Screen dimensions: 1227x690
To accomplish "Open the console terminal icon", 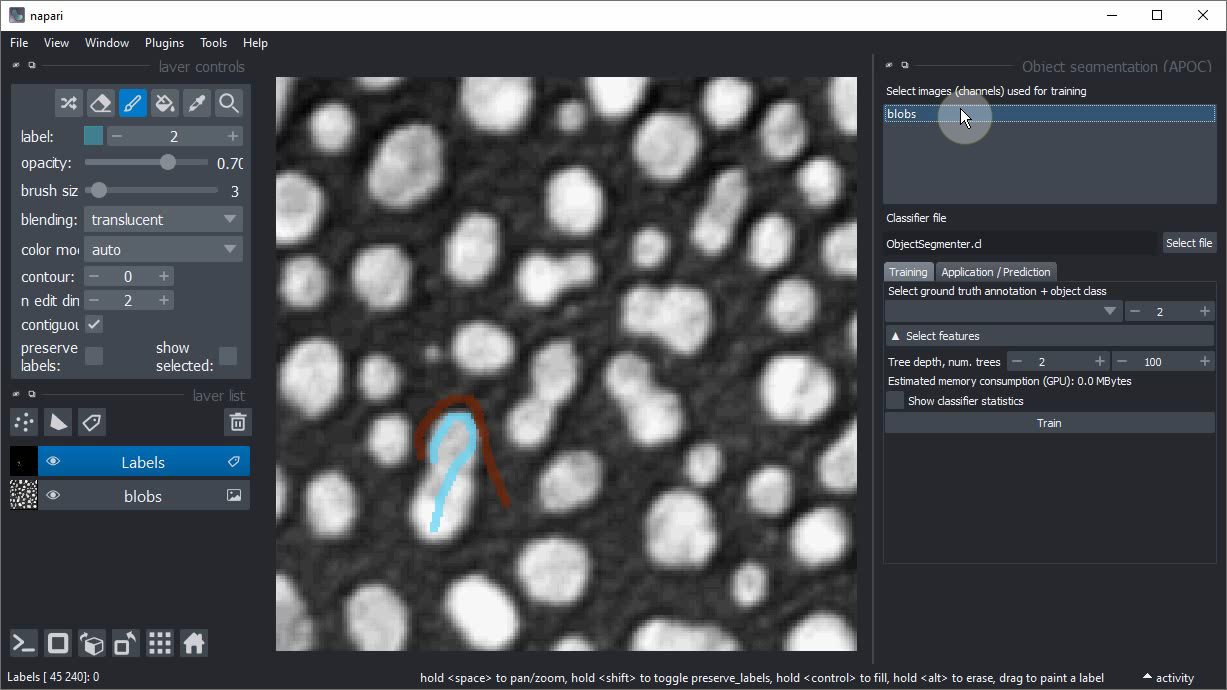I will pos(24,643).
